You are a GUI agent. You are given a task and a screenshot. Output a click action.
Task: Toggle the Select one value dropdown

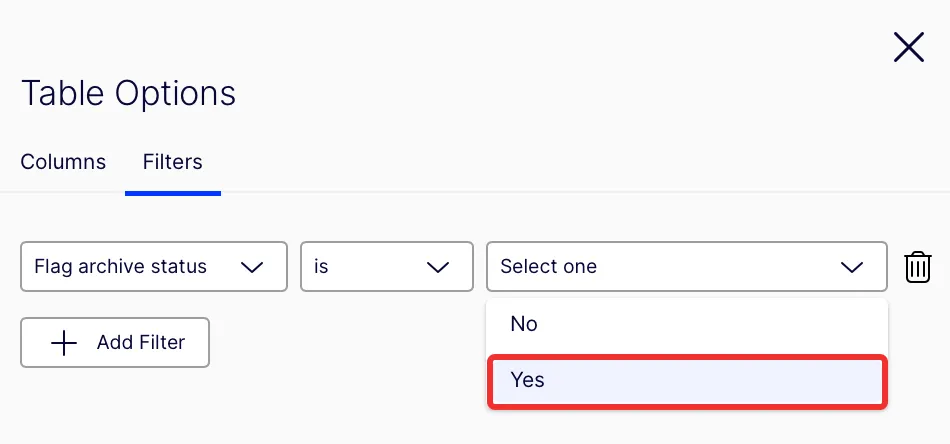[687, 267]
